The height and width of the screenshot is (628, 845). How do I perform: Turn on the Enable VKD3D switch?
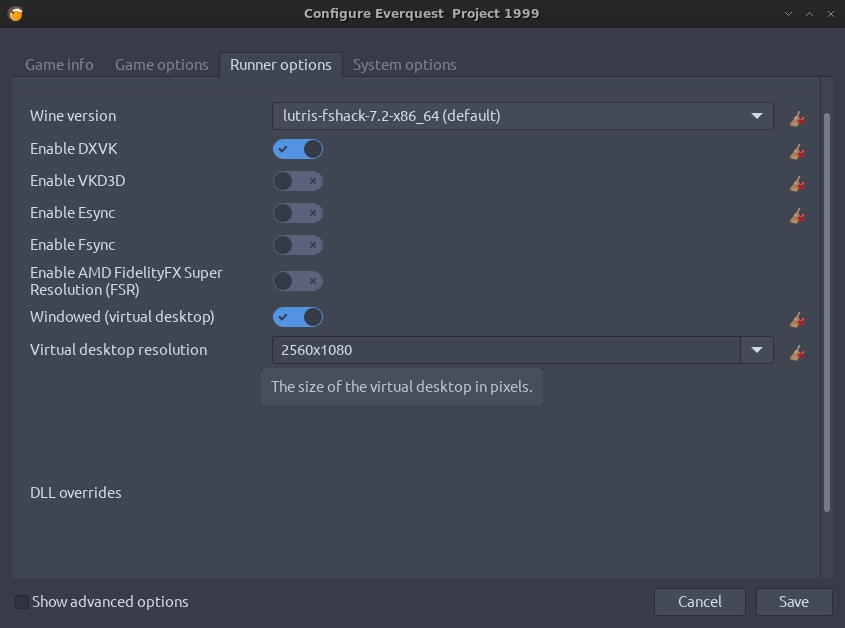click(298, 181)
